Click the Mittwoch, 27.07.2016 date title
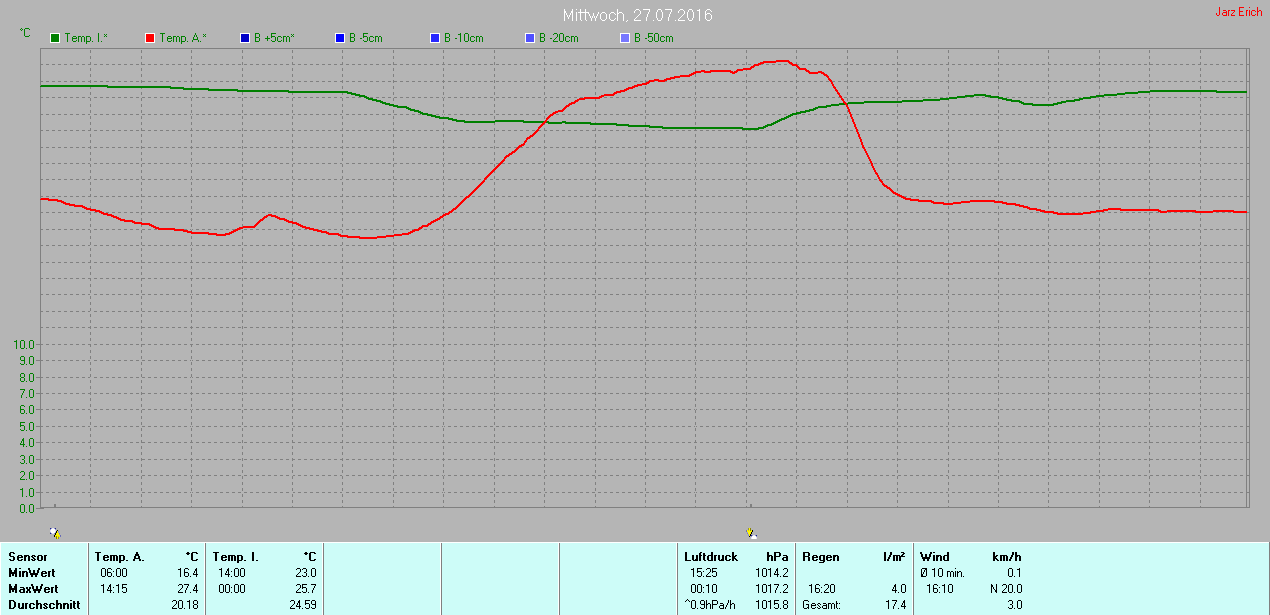1270x615 pixels. tap(638, 15)
